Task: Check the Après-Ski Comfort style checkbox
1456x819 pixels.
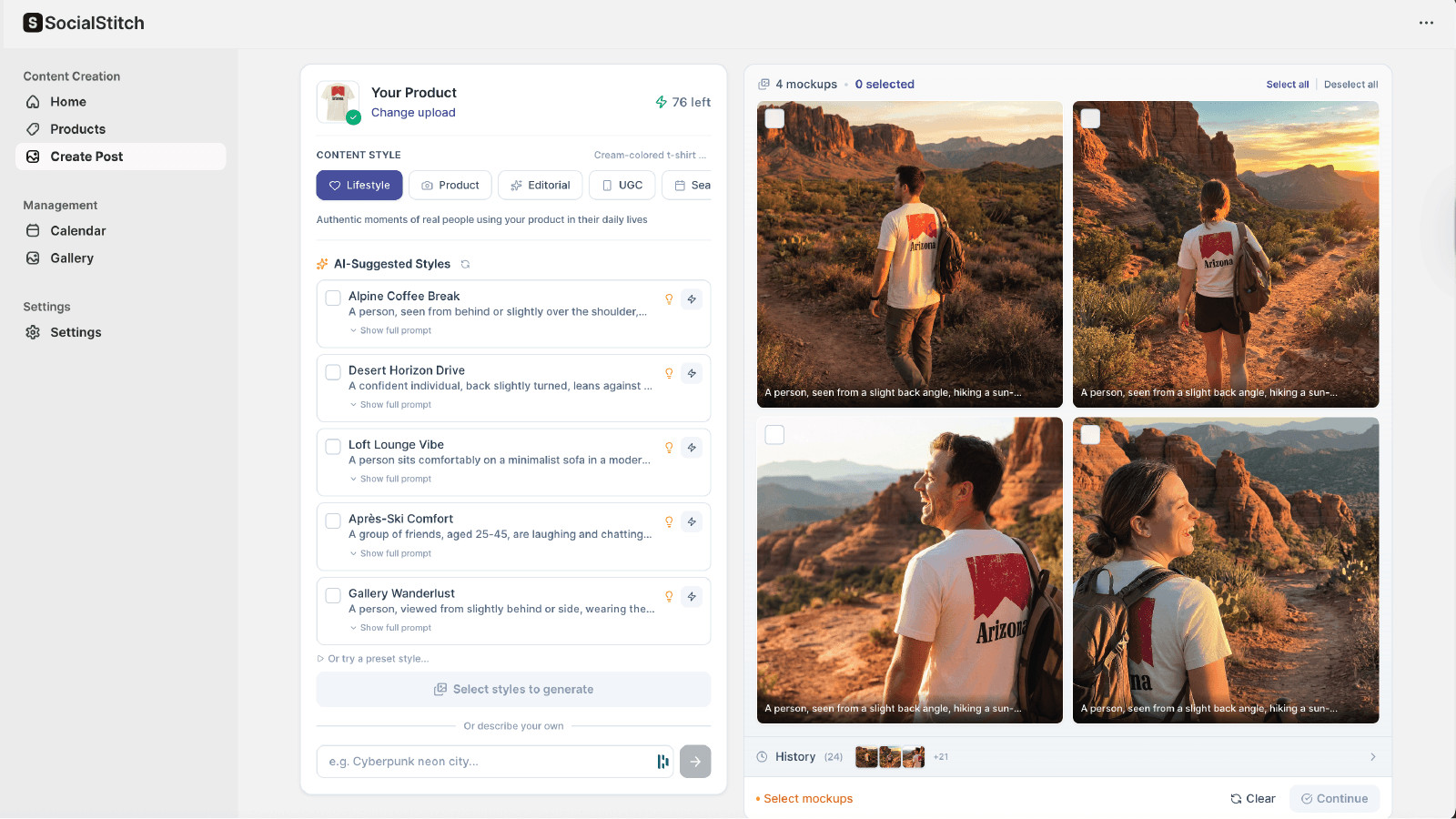Action: point(333,521)
